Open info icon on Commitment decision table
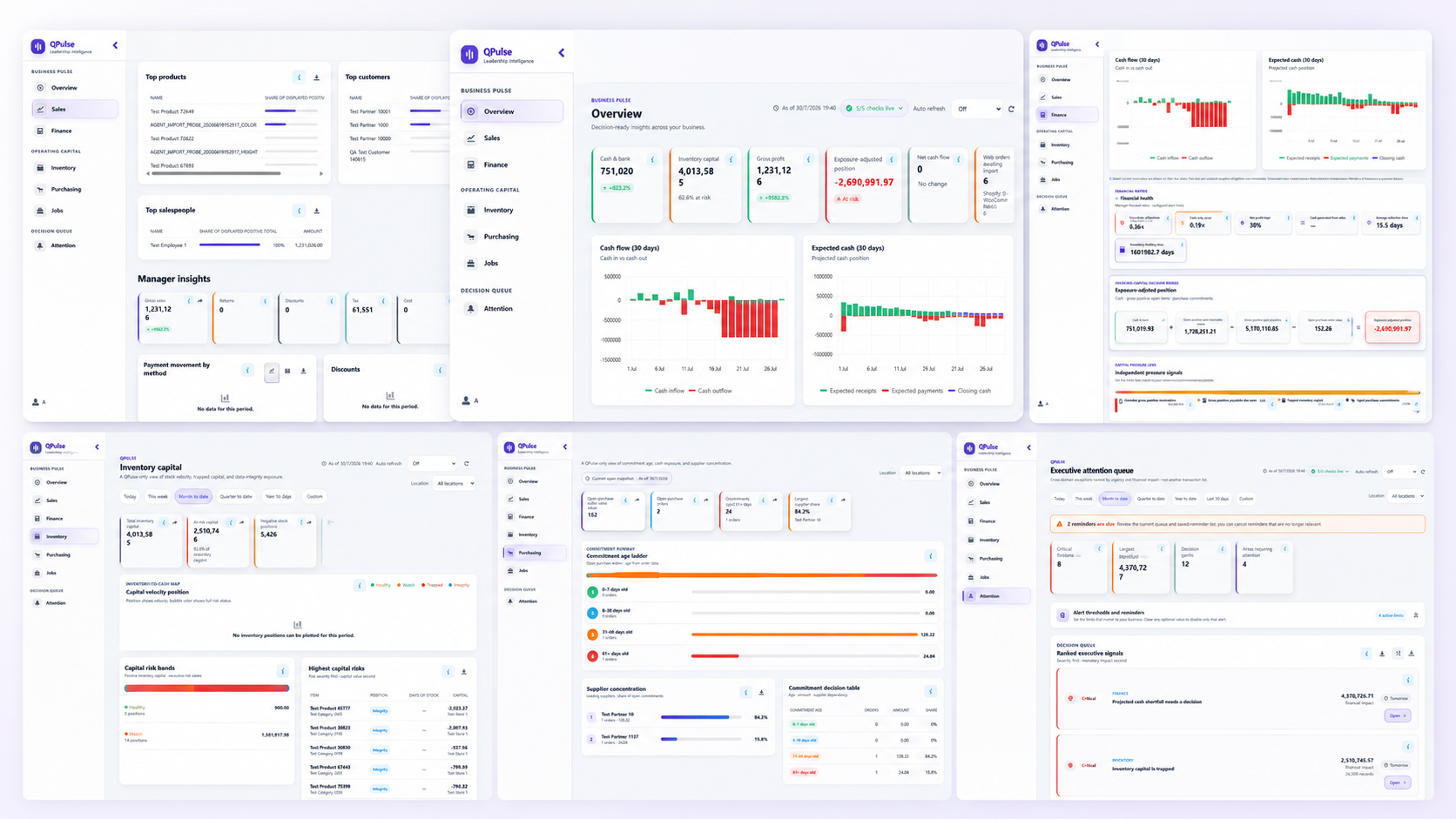Viewport: 1456px width, 819px height. pos(930,692)
